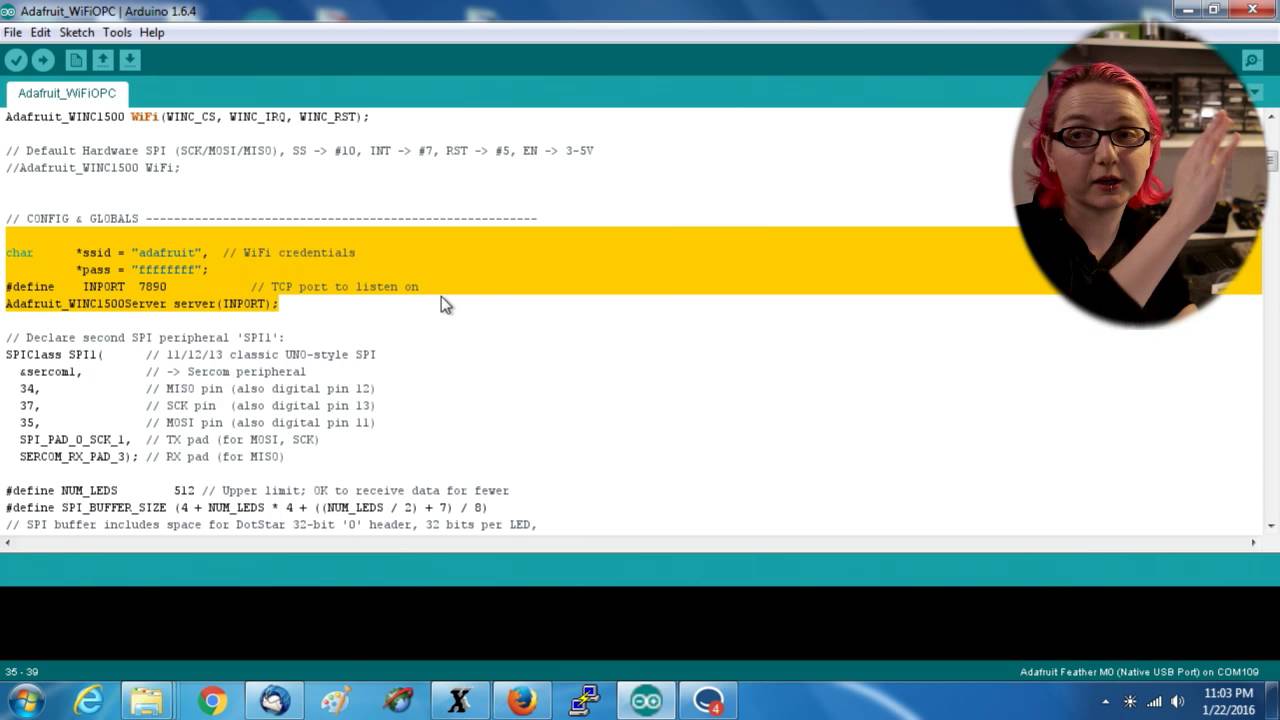Click the Adafruit_WINC1500 WiFi declaration line

click(187, 117)
